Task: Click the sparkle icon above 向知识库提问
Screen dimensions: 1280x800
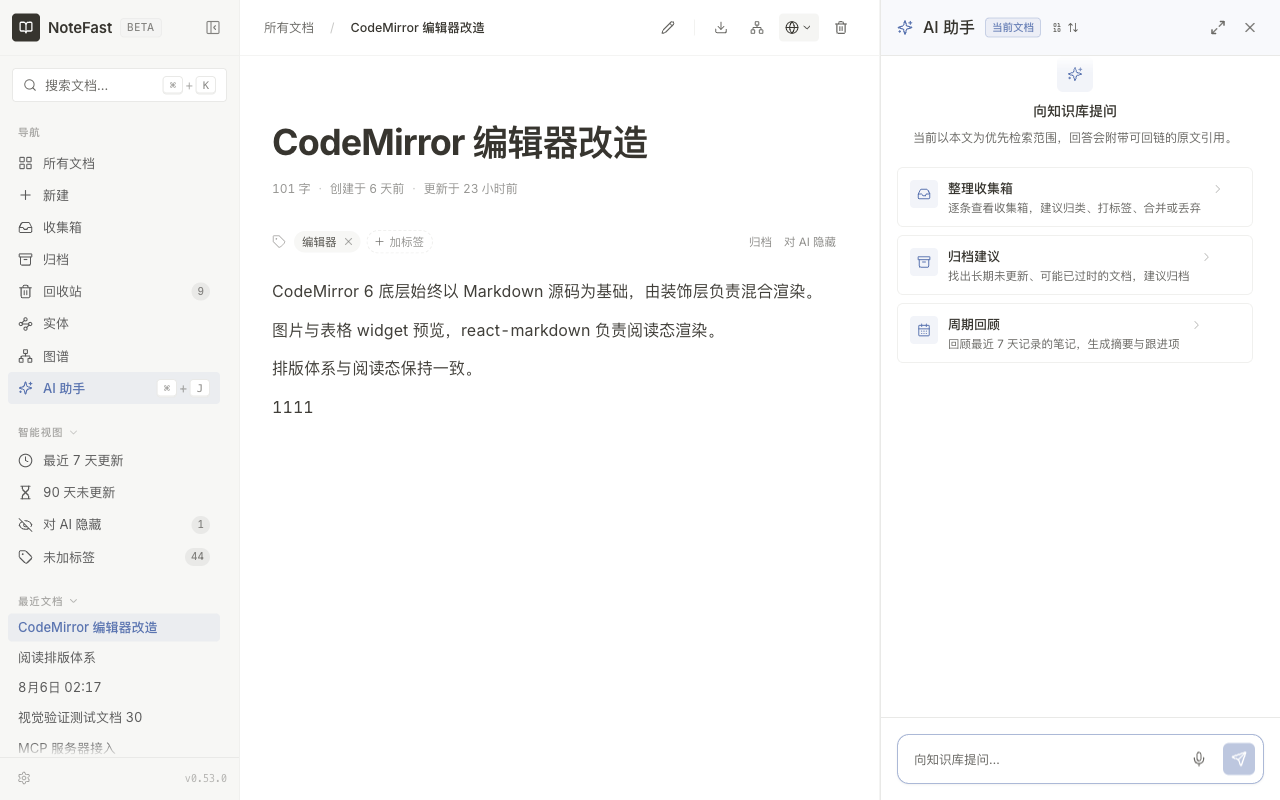Action: pos(1075,74)
